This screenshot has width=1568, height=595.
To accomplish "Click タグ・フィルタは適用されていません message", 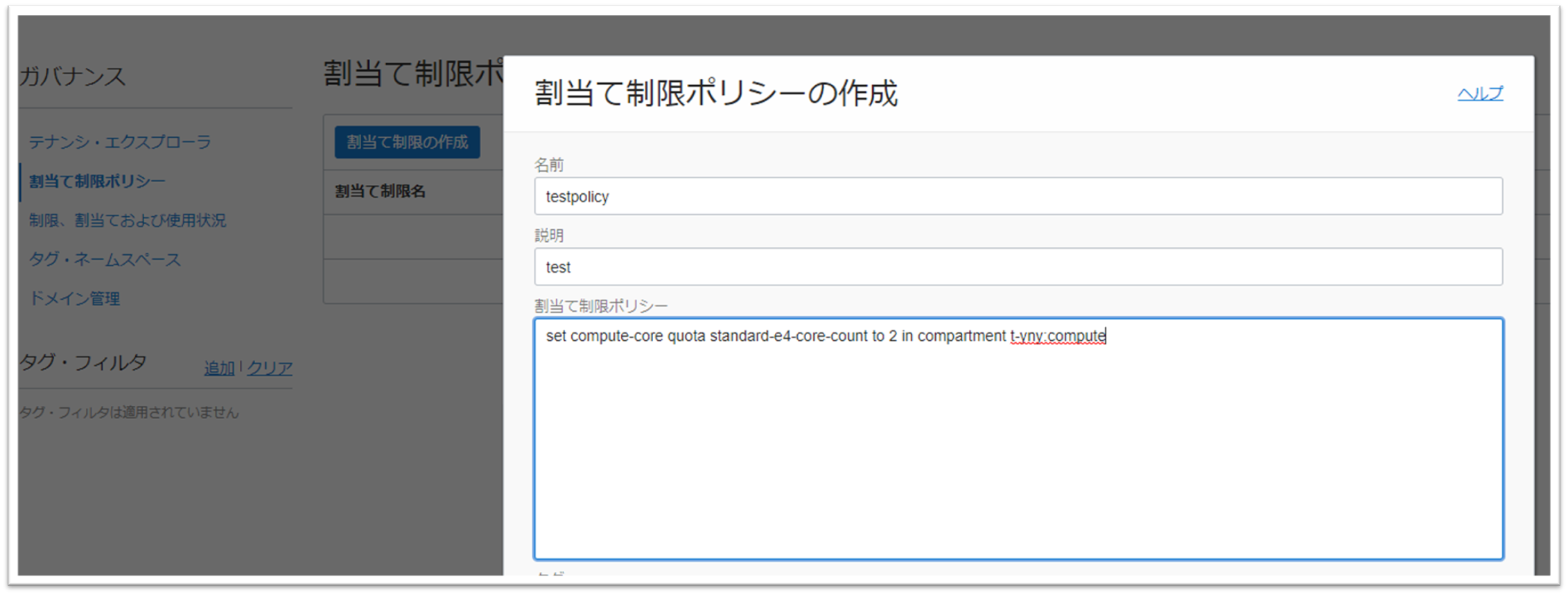I will [129, 413].
